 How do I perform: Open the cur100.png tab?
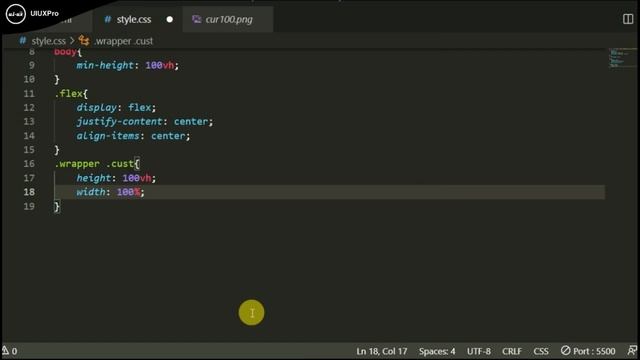[229, 20]
